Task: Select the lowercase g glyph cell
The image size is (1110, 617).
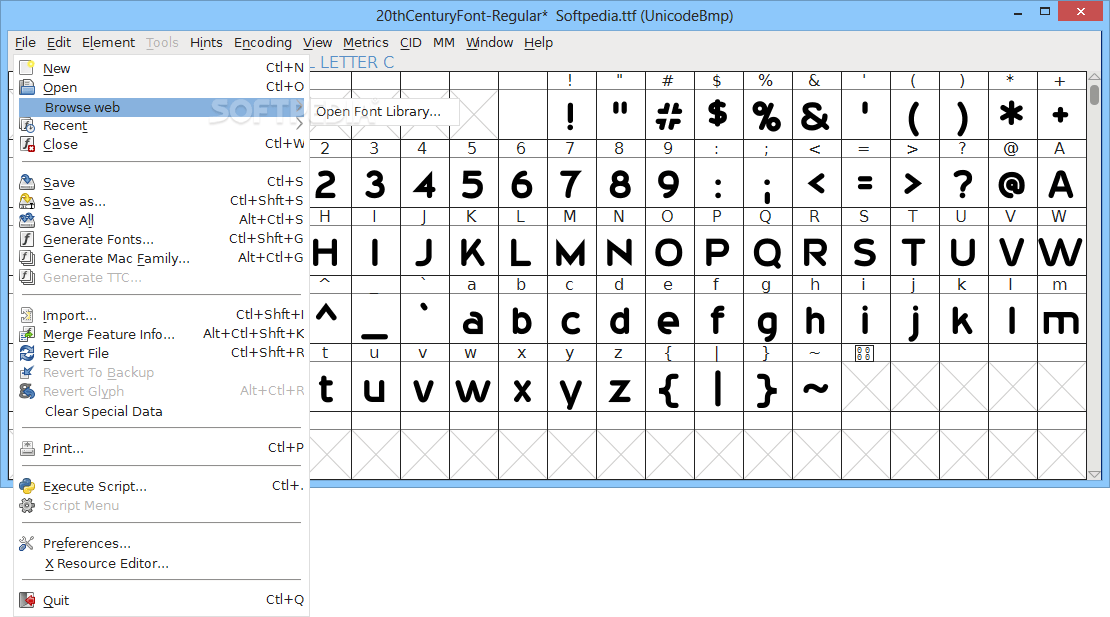Action: [x=767, y=319]
